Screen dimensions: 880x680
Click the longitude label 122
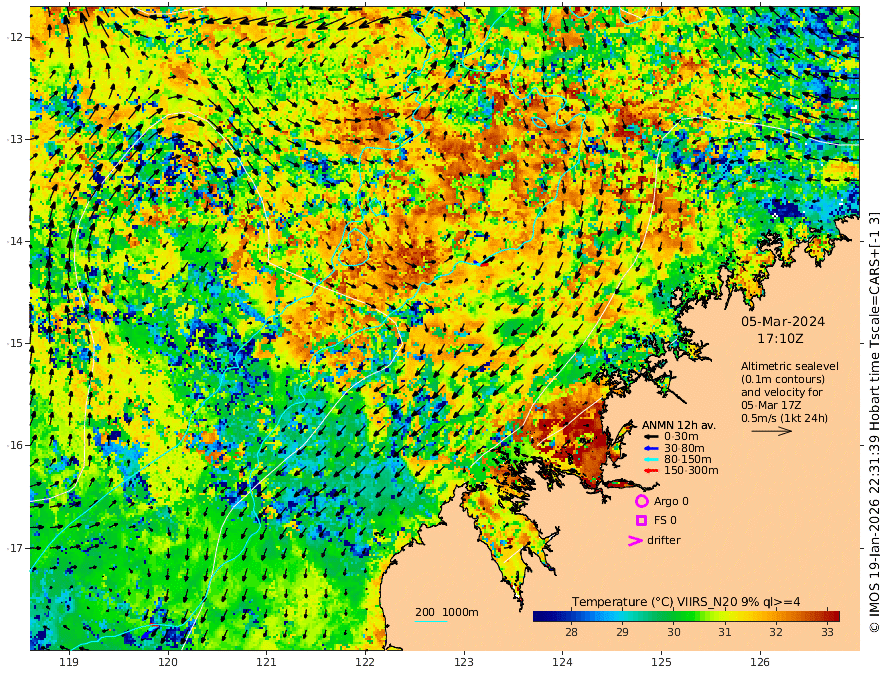coord(365,662)
